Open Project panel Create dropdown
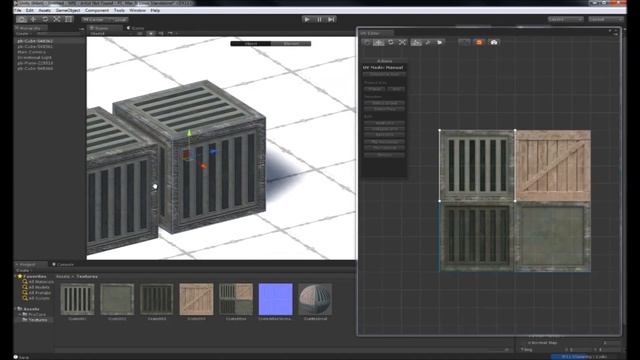640x360 pixels. coord(24,270)
